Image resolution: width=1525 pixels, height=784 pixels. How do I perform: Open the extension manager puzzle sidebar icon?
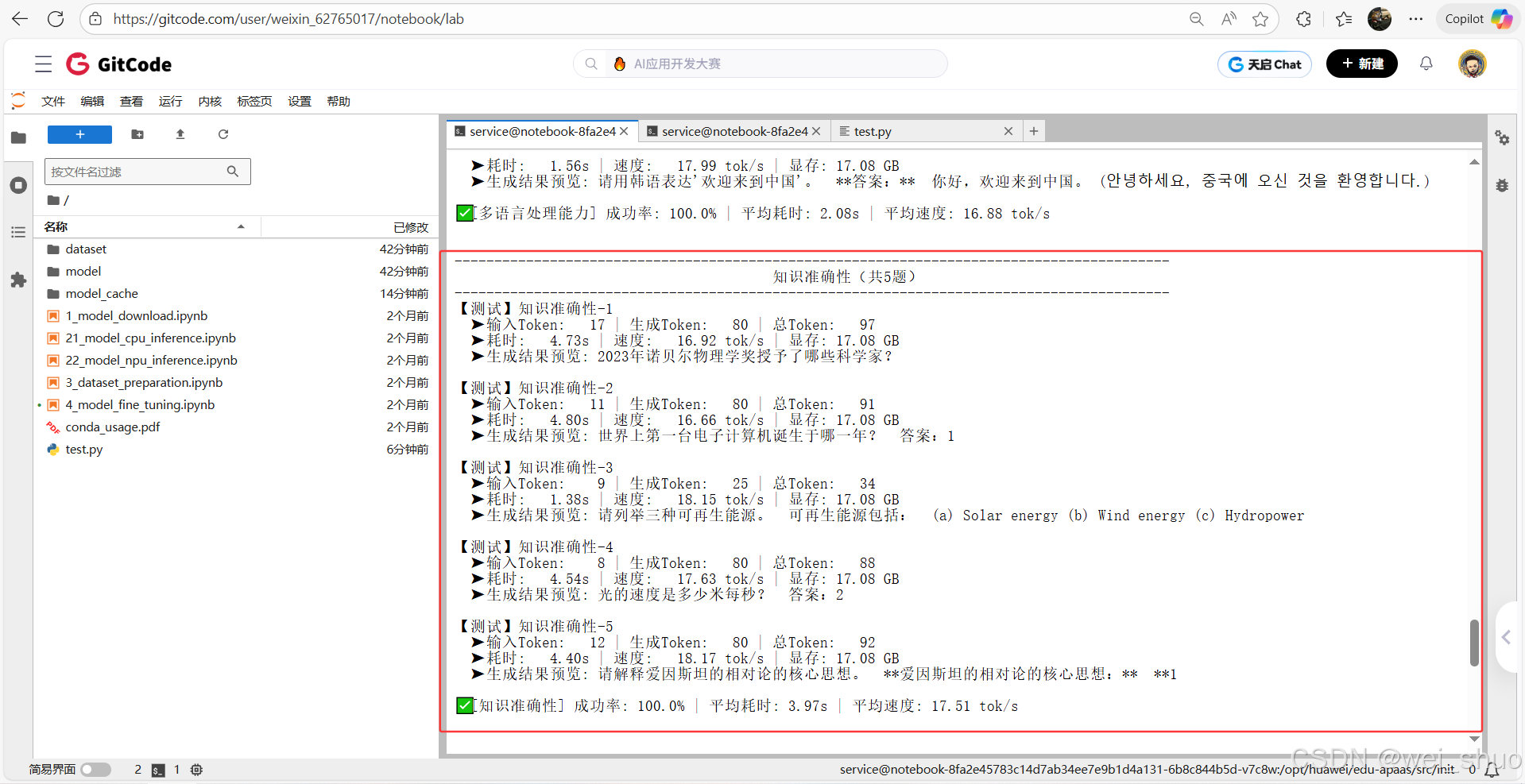18,280
